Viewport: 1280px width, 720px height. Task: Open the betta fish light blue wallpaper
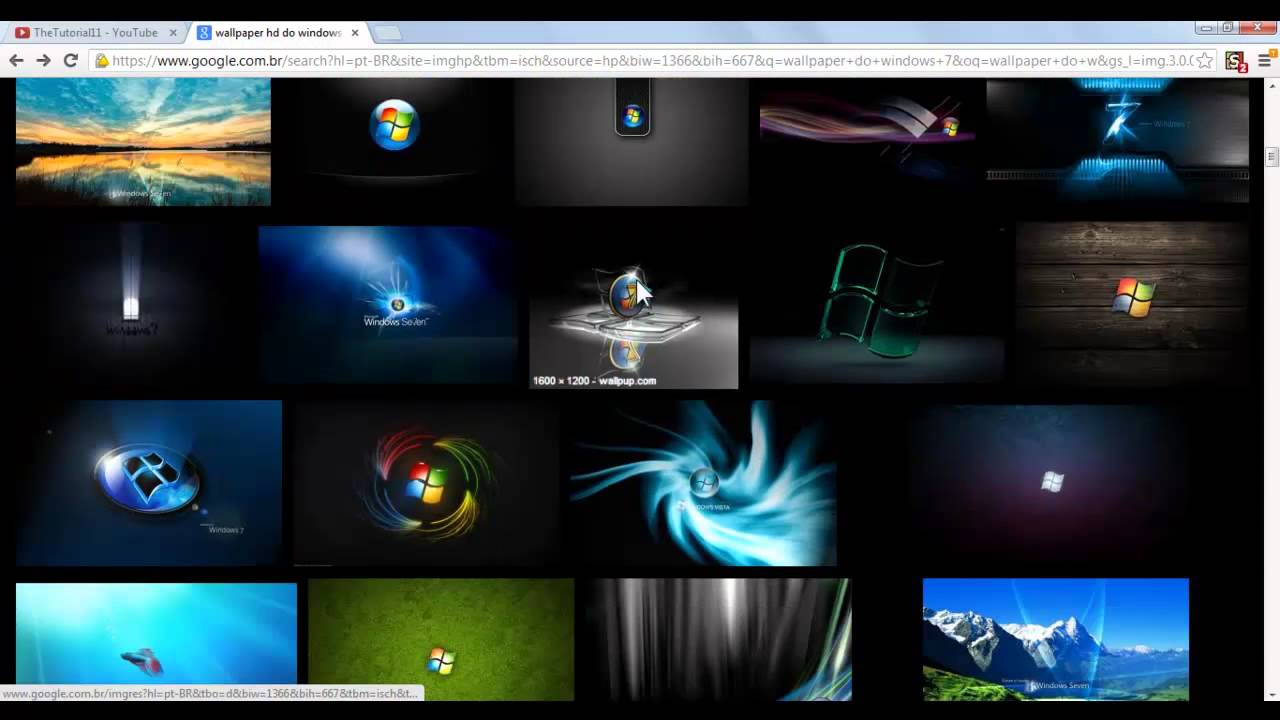point(156,640)
